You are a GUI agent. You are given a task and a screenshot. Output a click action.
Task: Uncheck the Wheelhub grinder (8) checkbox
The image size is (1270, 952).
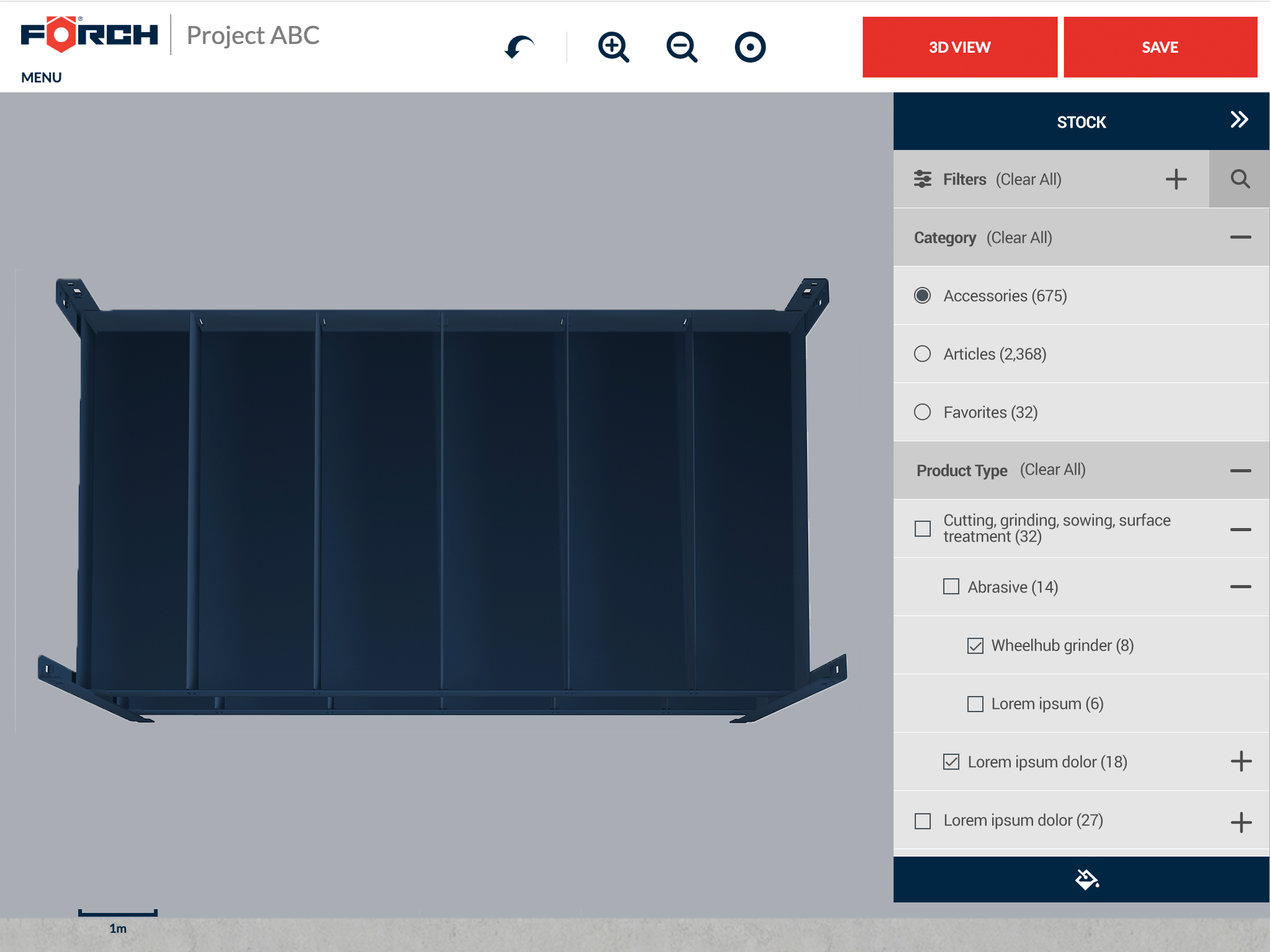tap(975, 646)
